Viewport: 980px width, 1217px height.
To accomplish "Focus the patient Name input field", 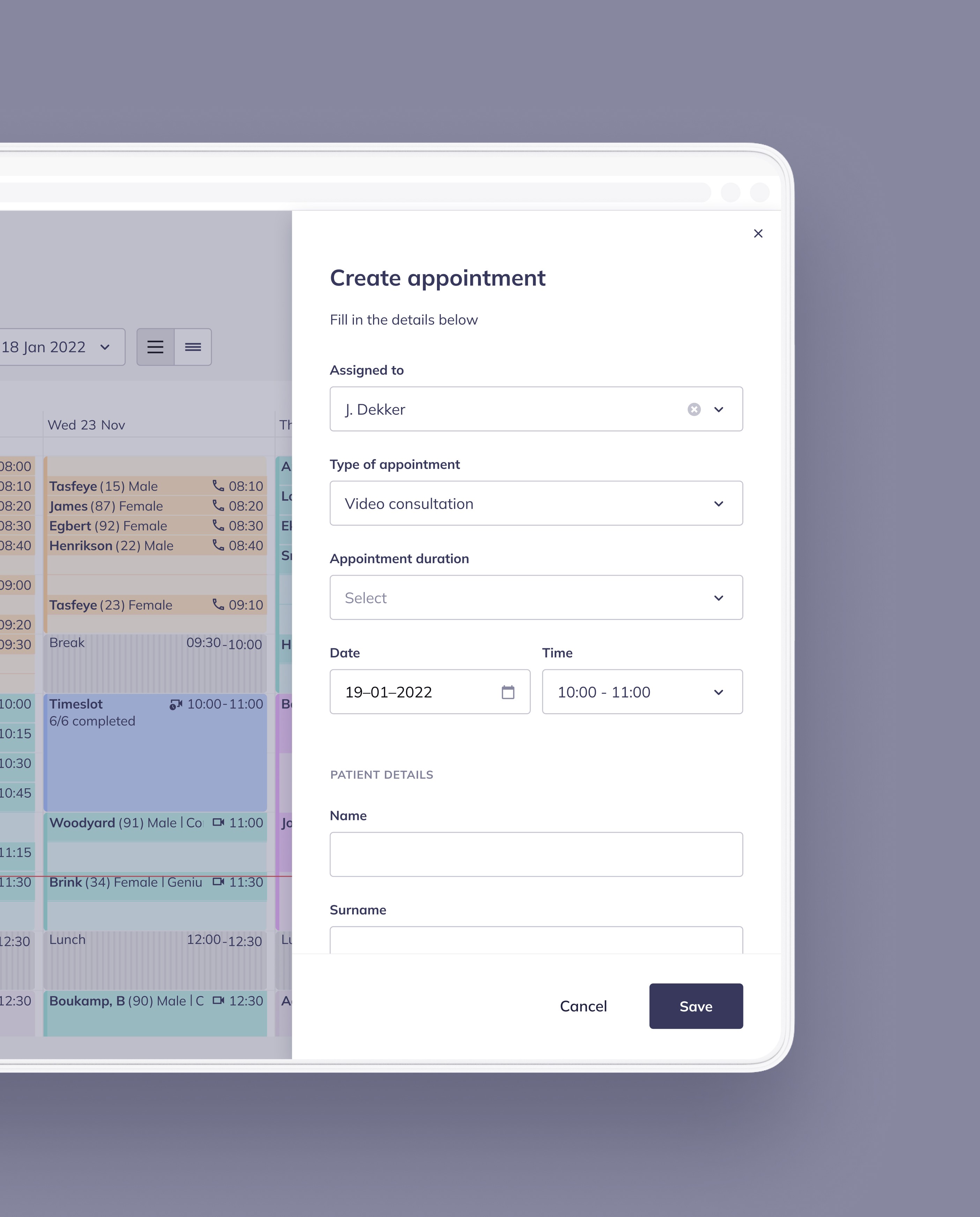I will (x=536, y=854).
